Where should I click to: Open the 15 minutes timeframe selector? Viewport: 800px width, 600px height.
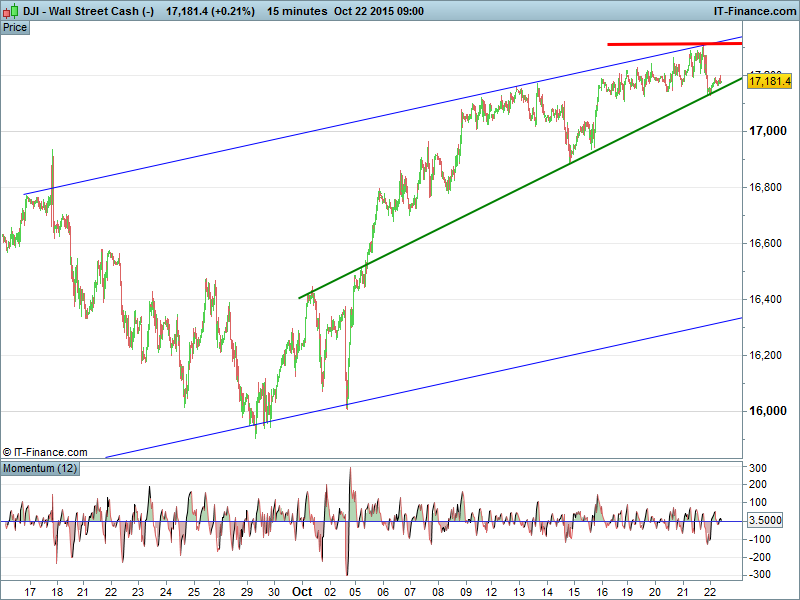pyautogui.click(x=298, y=11)
